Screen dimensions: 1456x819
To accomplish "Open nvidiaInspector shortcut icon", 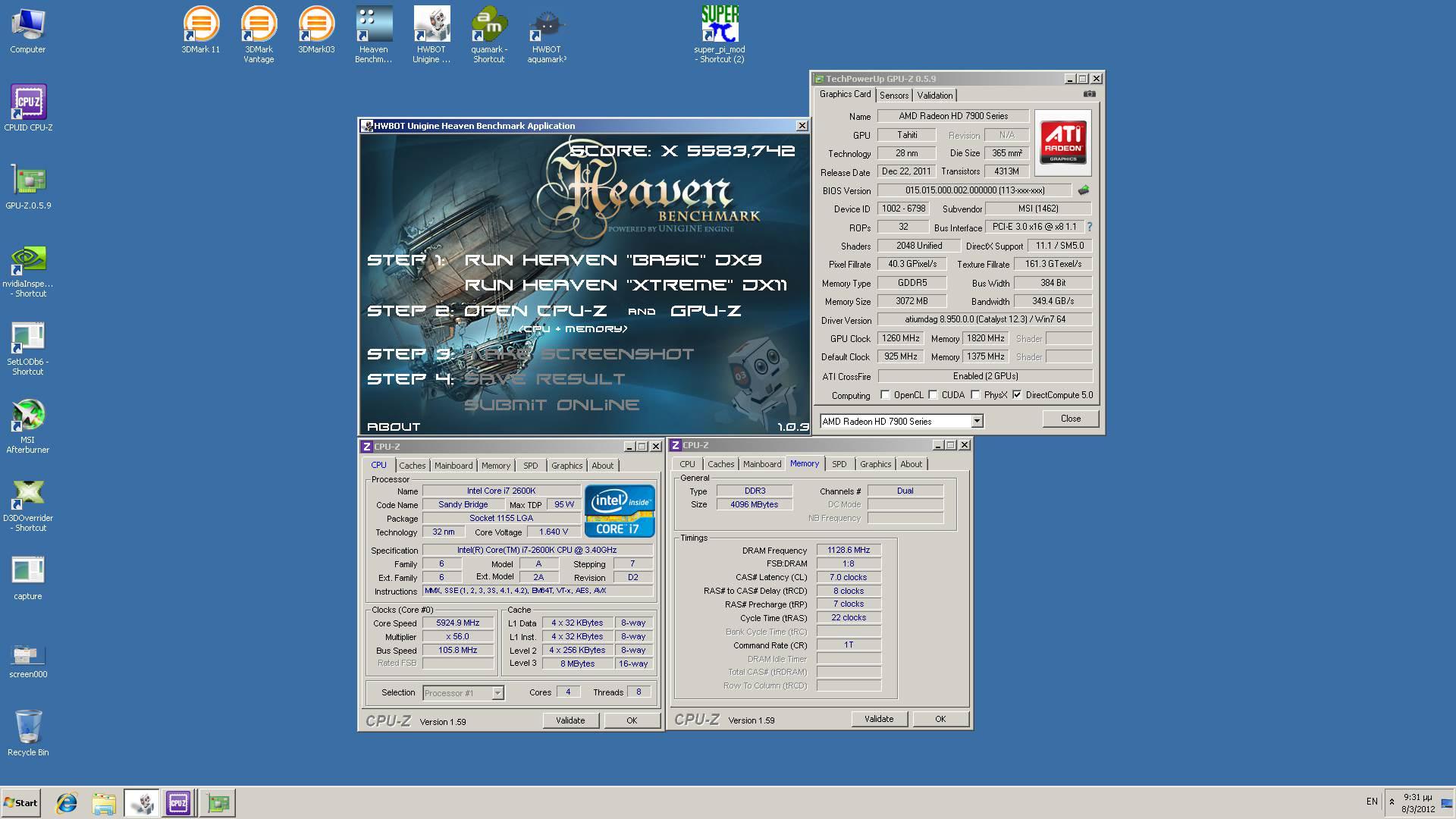I will click(x=28, y=271).
